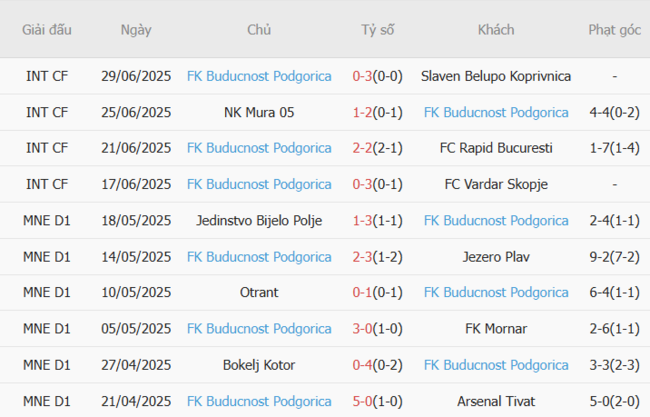Click the 9-2 corner stat for Jezero Plav
This screenshot has width=650, height=417.
614,256
